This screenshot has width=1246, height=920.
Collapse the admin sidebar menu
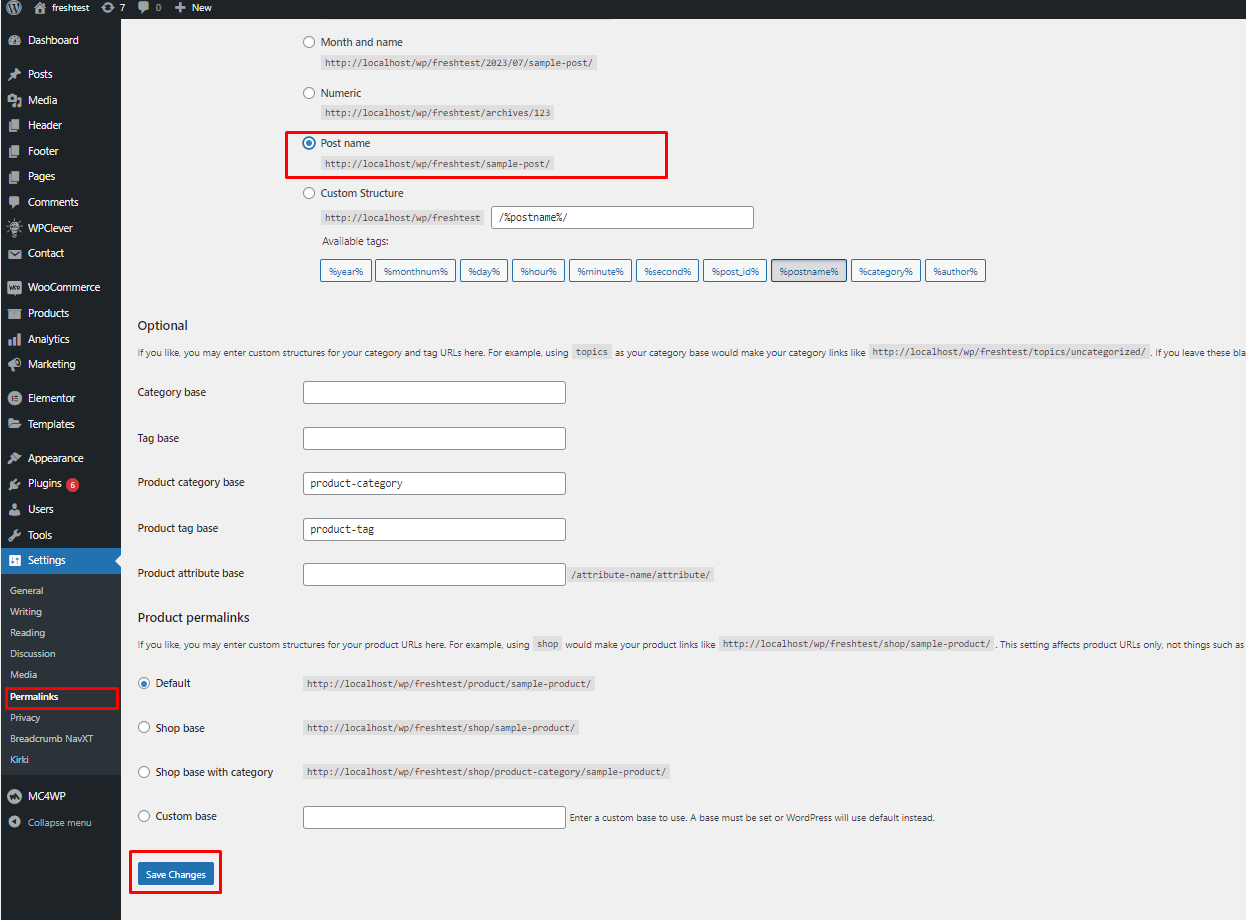pos(50,822)
